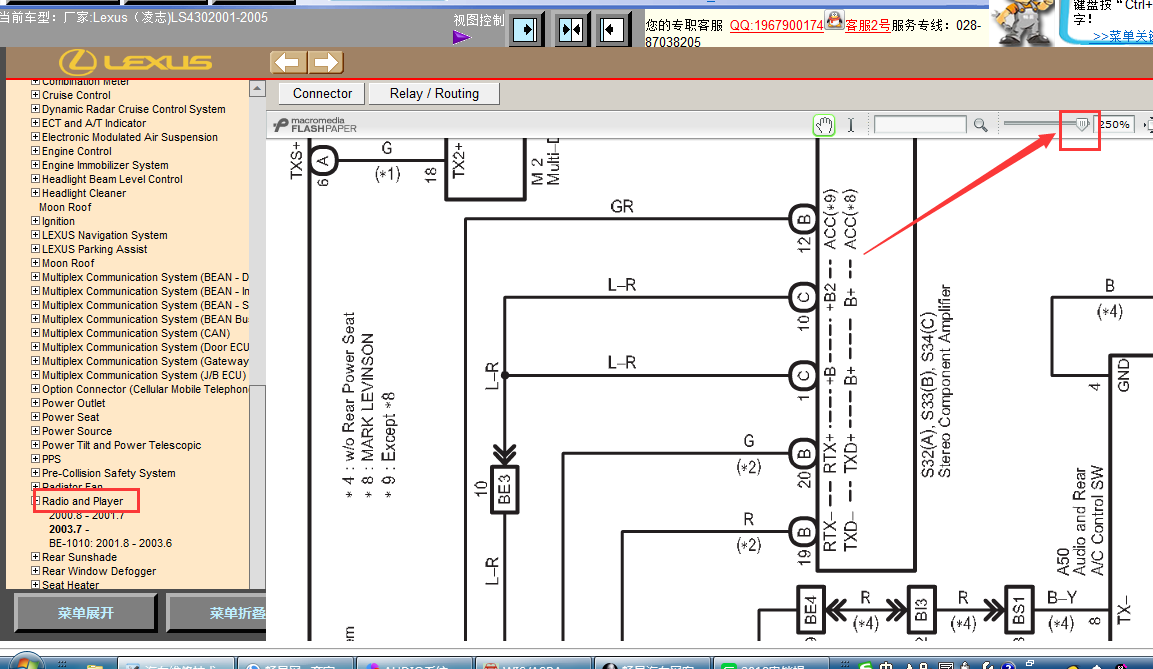
Task: Go back with the left arrow button
Action: (288, 62)
